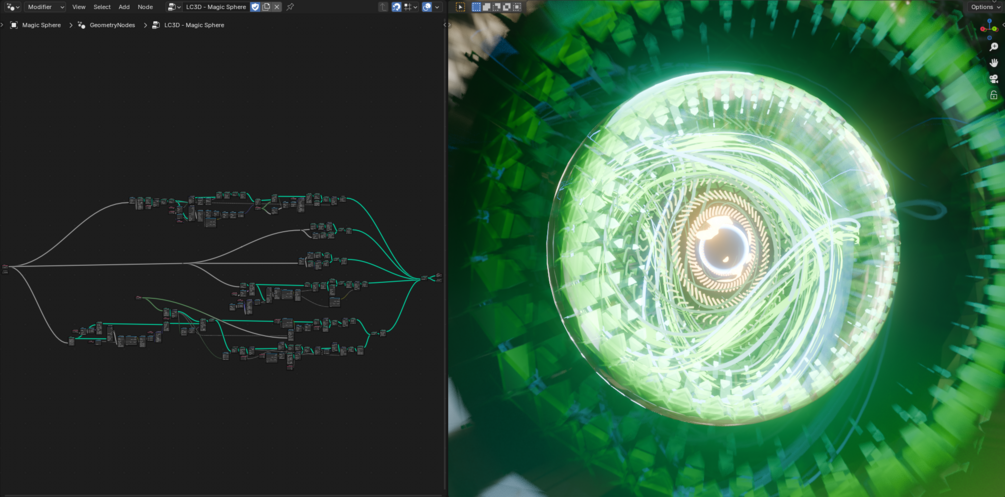Choose the Invert selection mode icon
Image resolution: width=1005 pixels, height=497 pixels.
(507, 6)
